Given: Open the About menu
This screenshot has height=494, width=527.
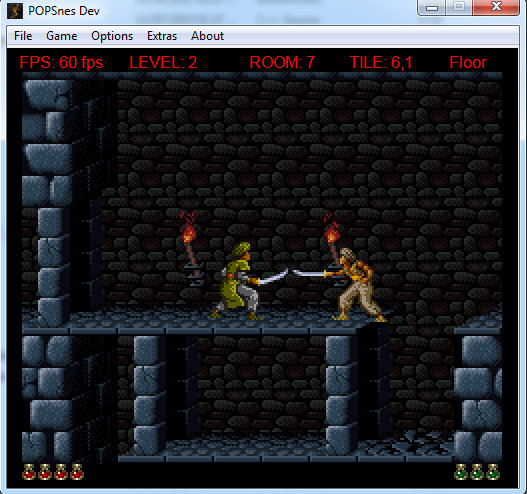Looking at the screenshot, I should (207, 36).
